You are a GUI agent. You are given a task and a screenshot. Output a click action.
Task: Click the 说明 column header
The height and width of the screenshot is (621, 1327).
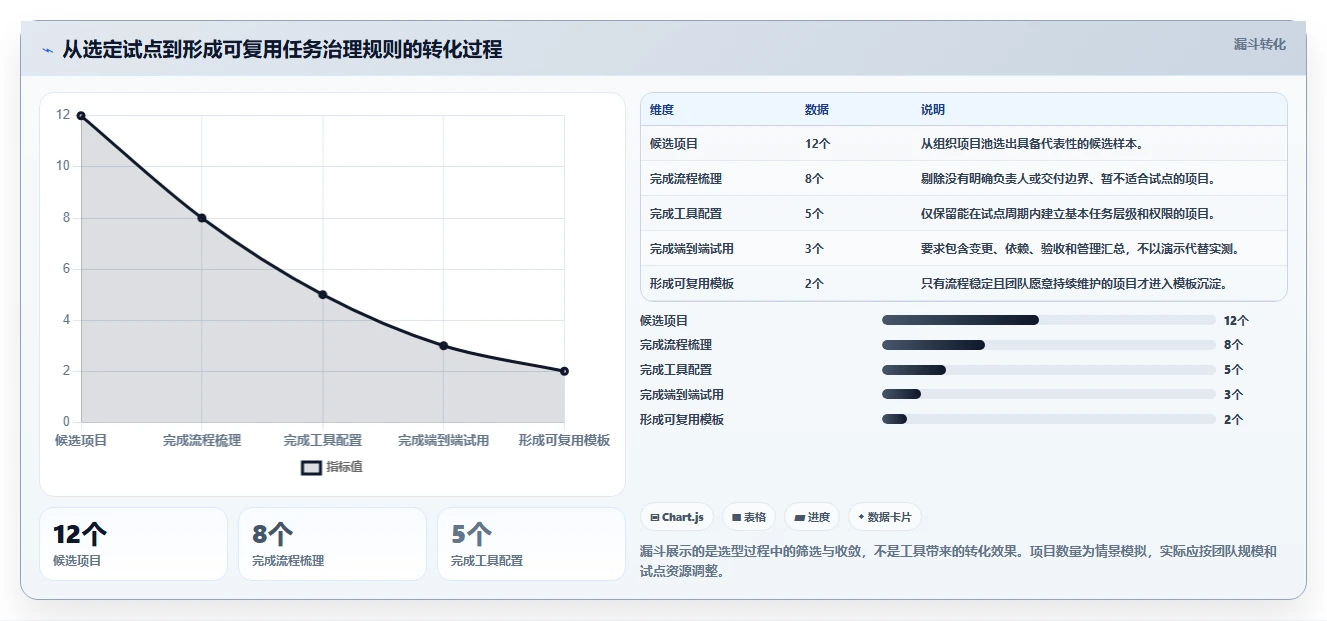(x=933, y=110)
